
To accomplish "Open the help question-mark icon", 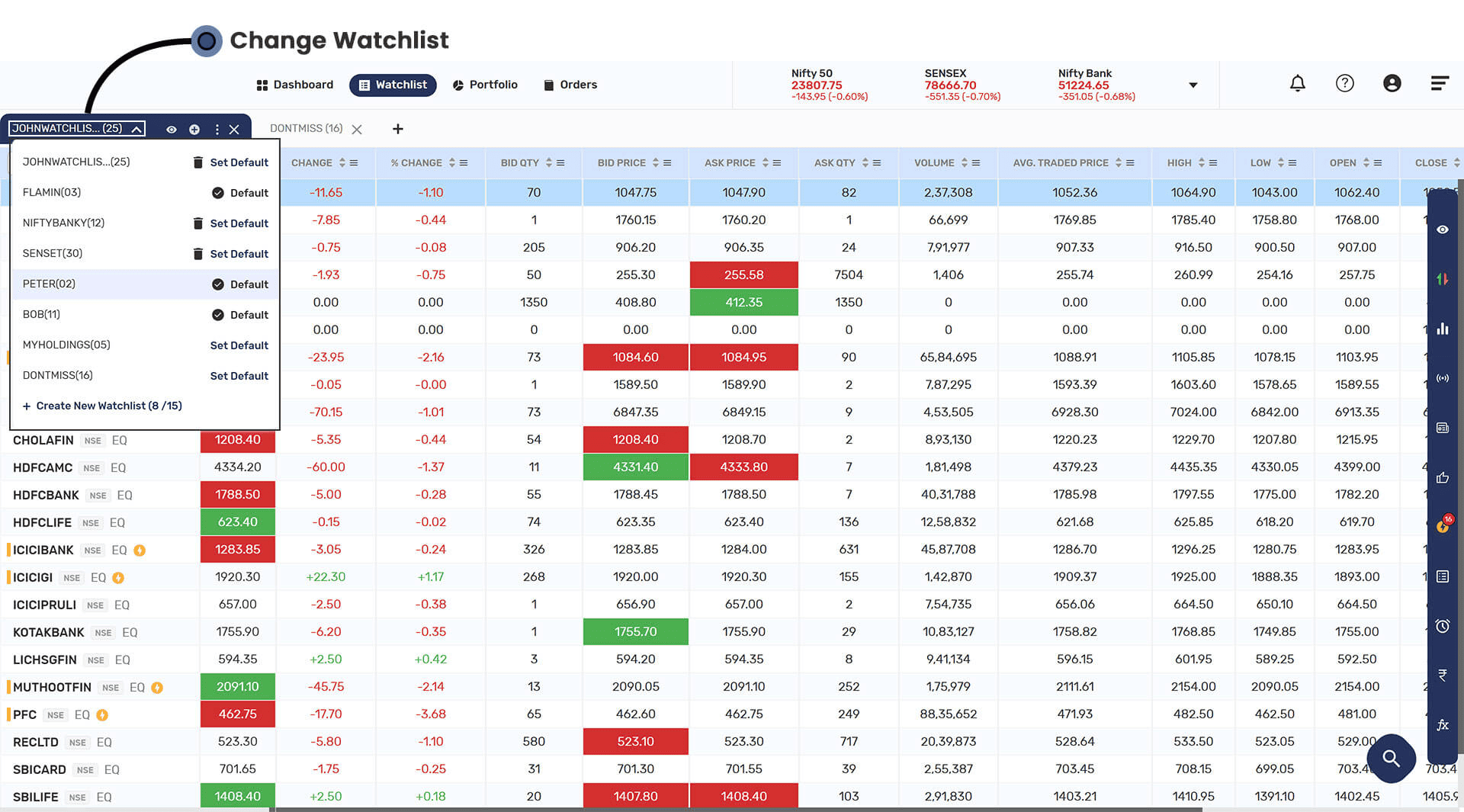I will (x=1344, y=83).
